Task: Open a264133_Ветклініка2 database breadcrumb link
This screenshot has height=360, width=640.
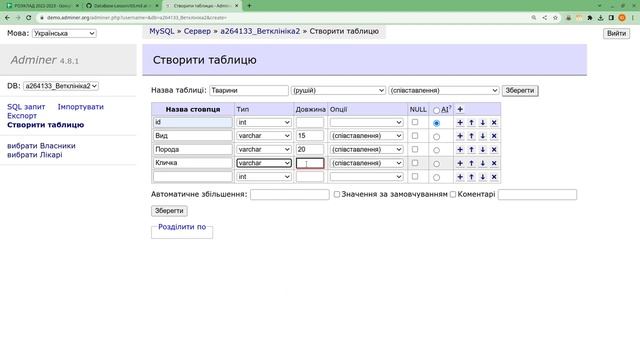Action: [x=260, y=31]
